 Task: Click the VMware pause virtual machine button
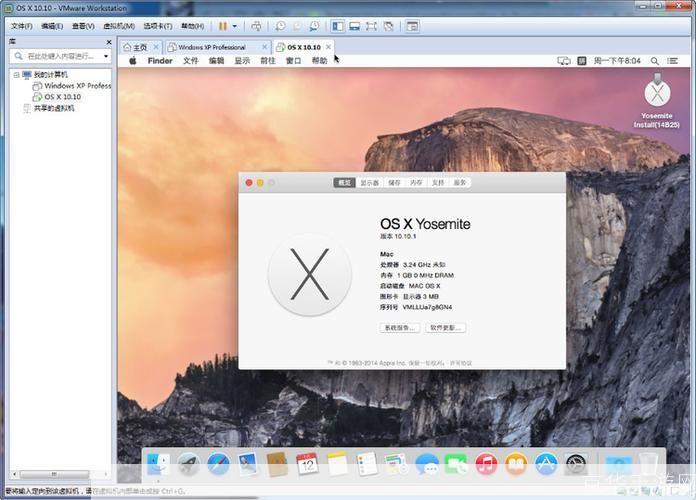222,26
